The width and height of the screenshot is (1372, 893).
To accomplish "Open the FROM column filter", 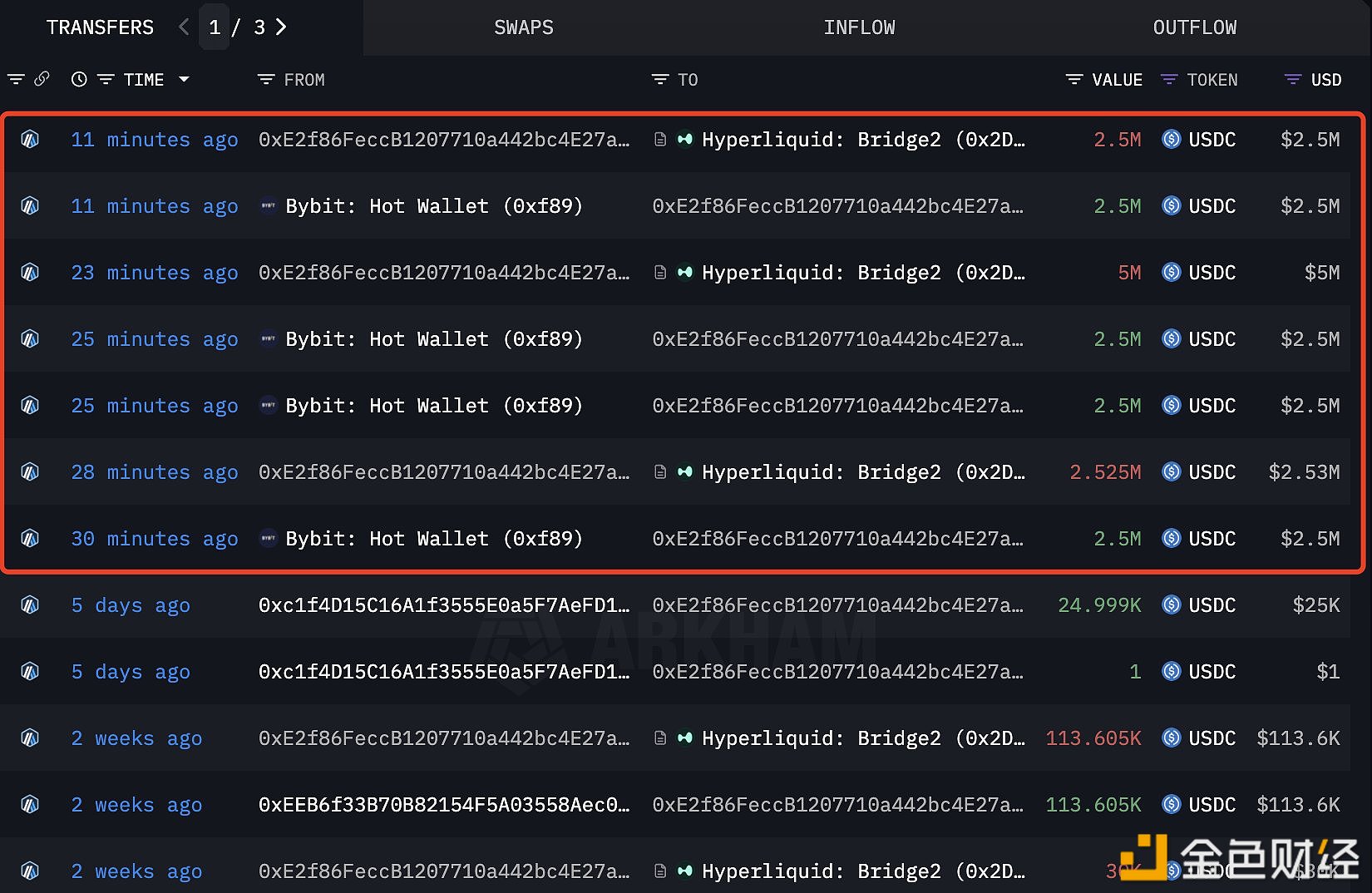I will [x=266, y=80].
